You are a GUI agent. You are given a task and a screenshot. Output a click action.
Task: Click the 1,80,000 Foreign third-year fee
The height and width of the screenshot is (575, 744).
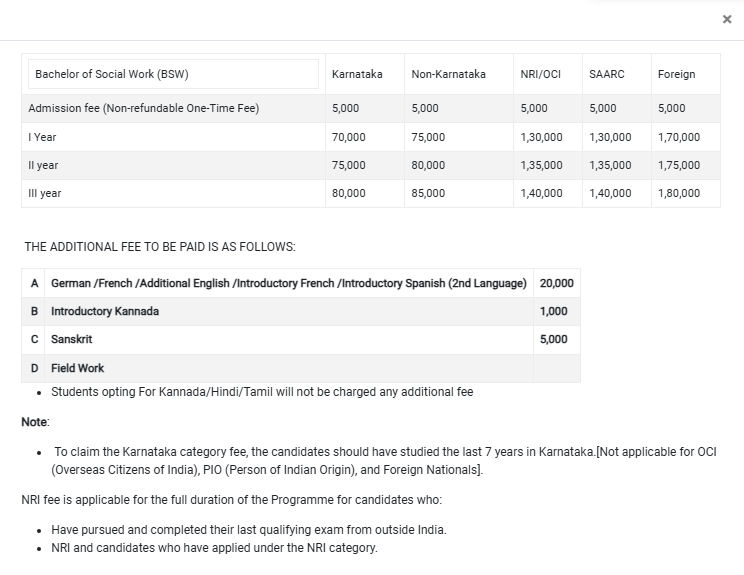pyautogui.click(x=679, y=193)
